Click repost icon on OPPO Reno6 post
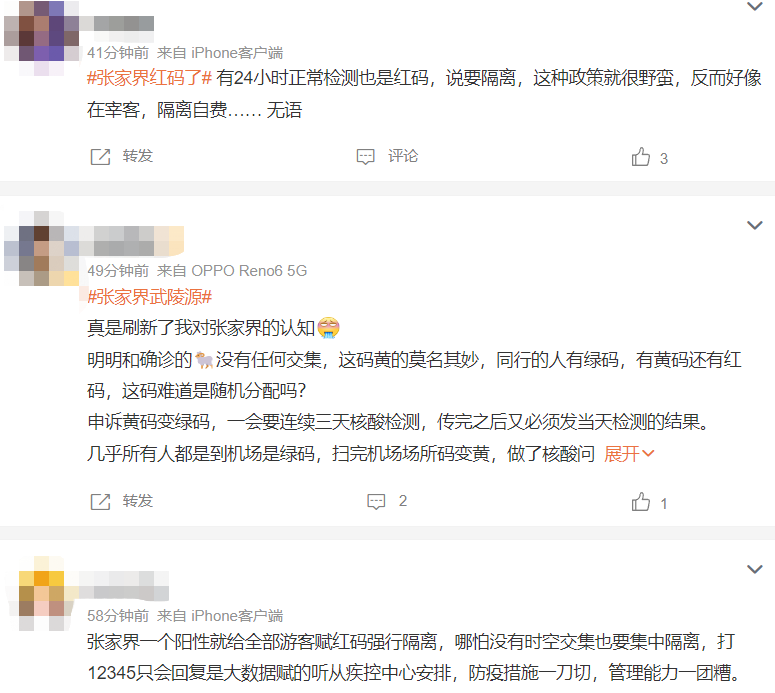Image resolution: width=775 pixels, height=693 pixels. click(x=100, y=502)
